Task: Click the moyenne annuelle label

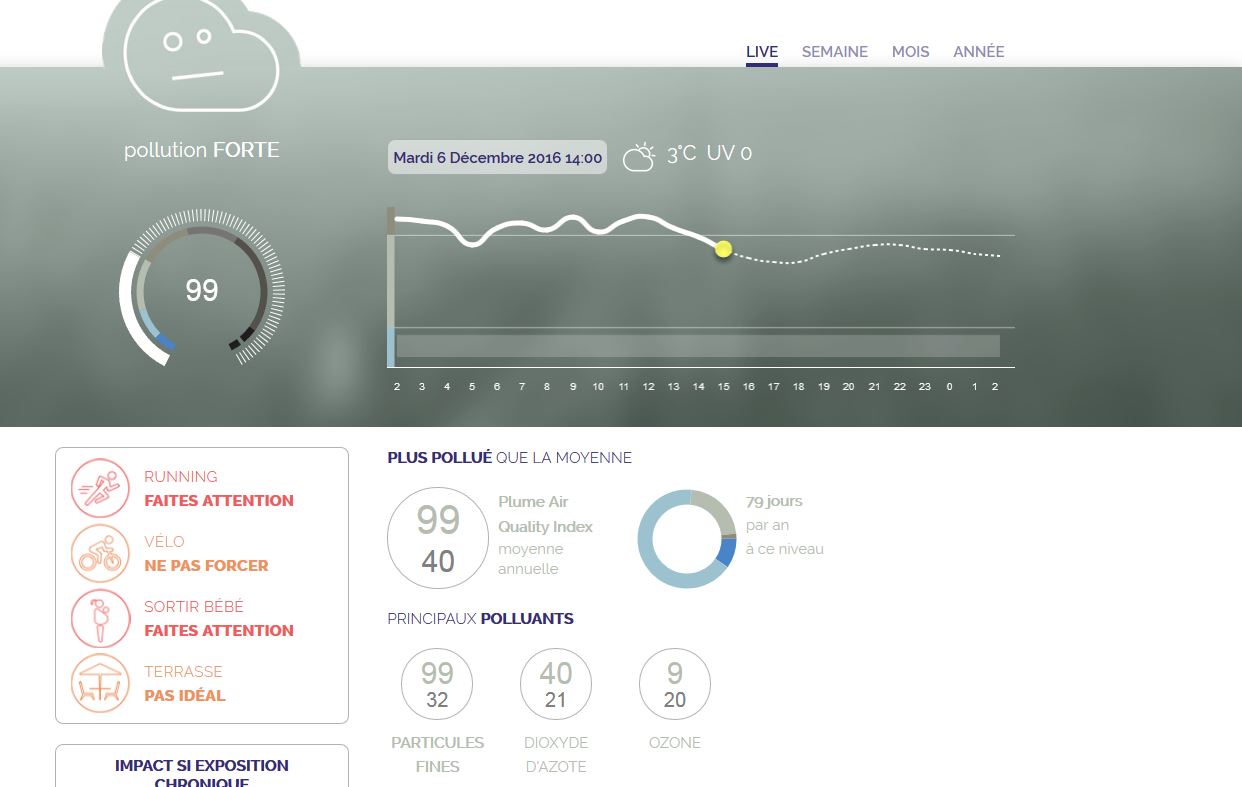Action: [x=531, y=559]
